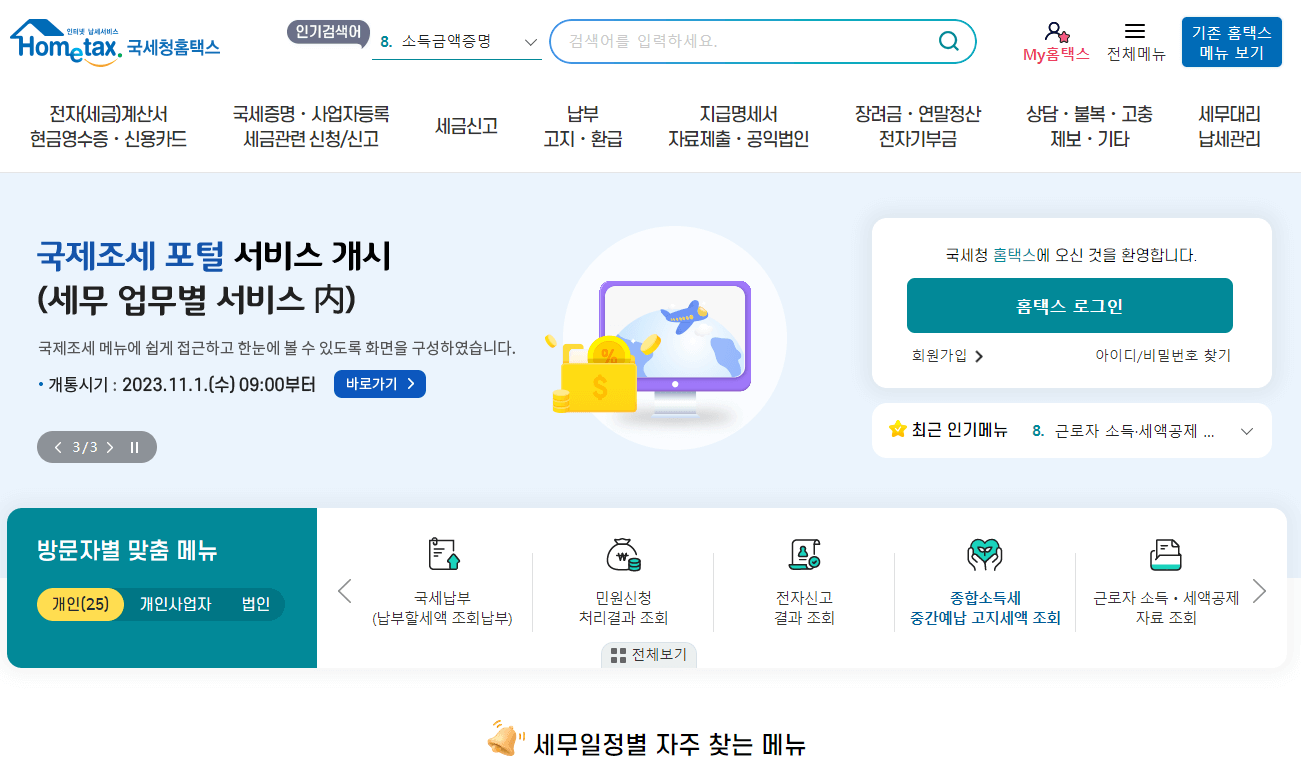Open My홈택스 with the person icon
1301x758 pixels.
click(x=1056, y=30)
